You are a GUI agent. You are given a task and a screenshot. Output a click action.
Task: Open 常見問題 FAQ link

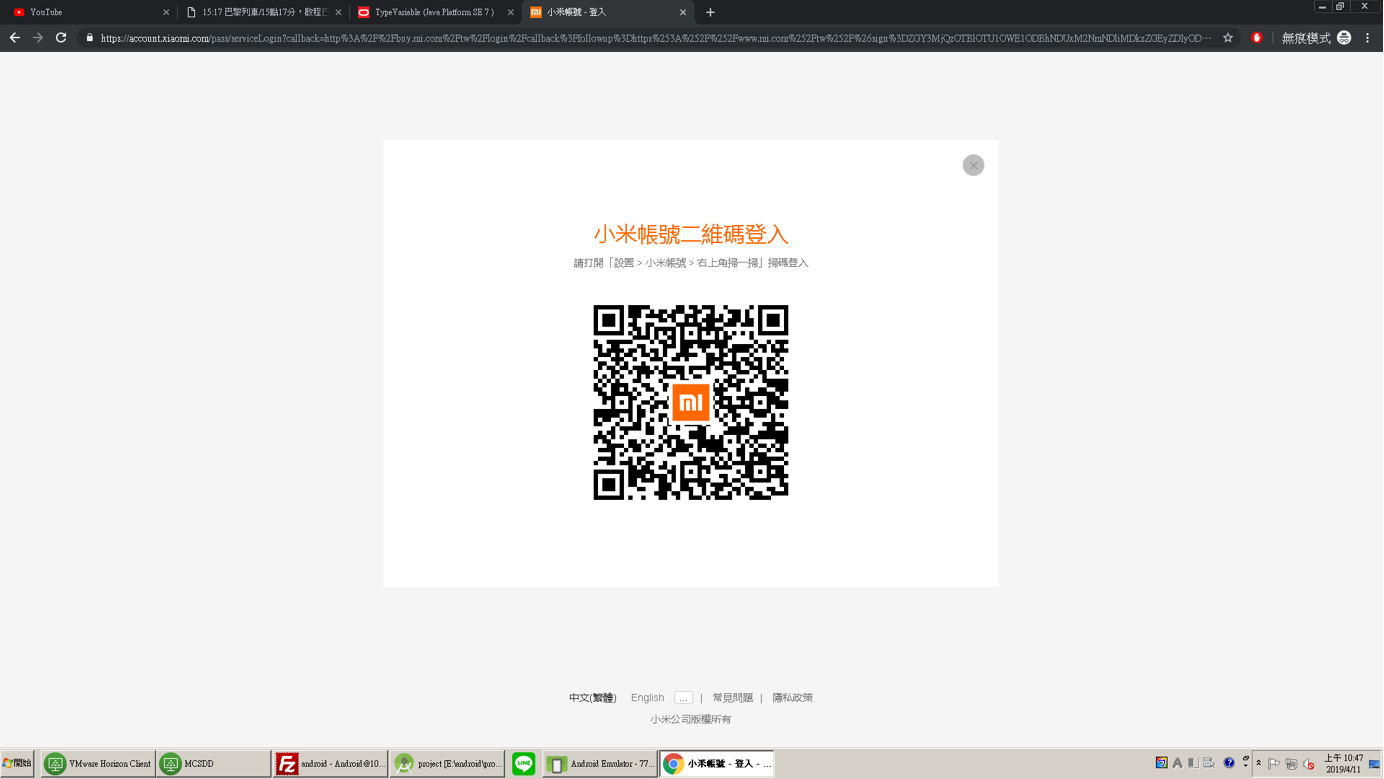732,698
